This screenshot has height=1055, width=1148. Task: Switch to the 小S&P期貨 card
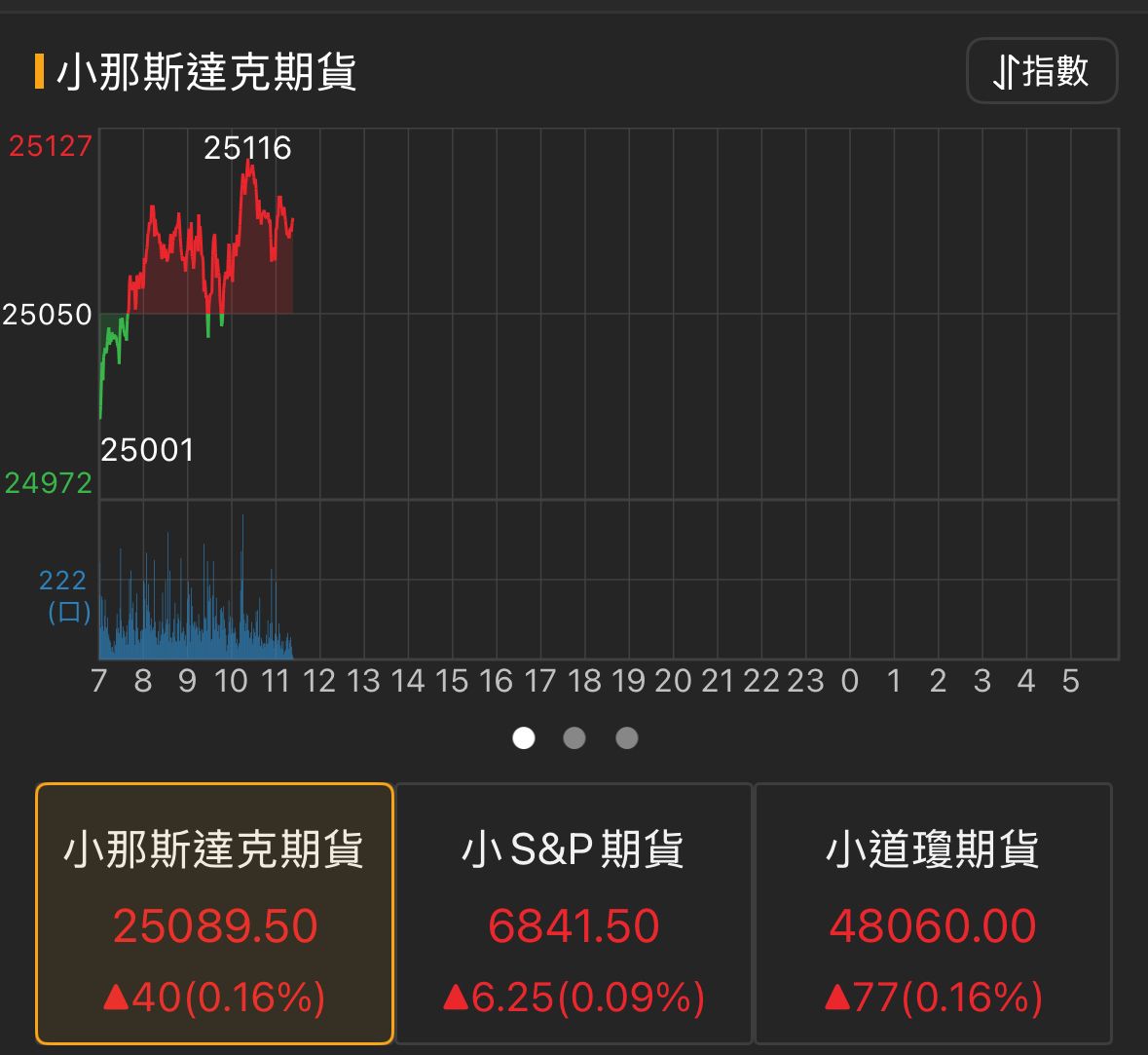(x=574, y=913)
